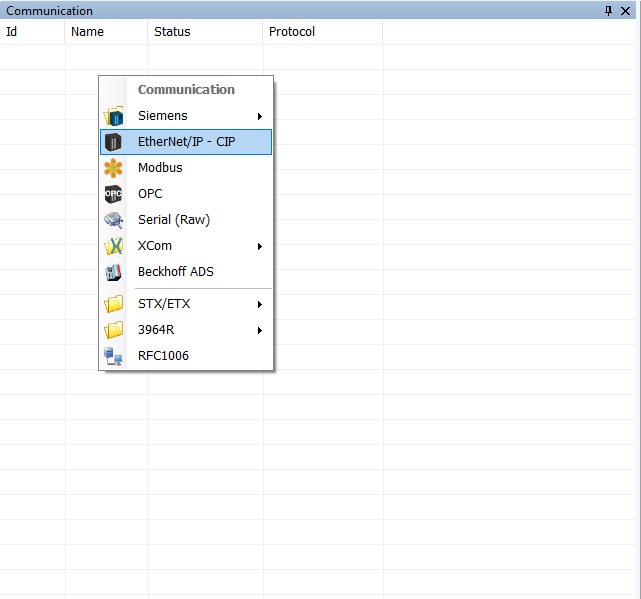This screenshot has height=599, width=641.
Task: Click the EtherNet/IP PLC icon
Action: [113, 142]
